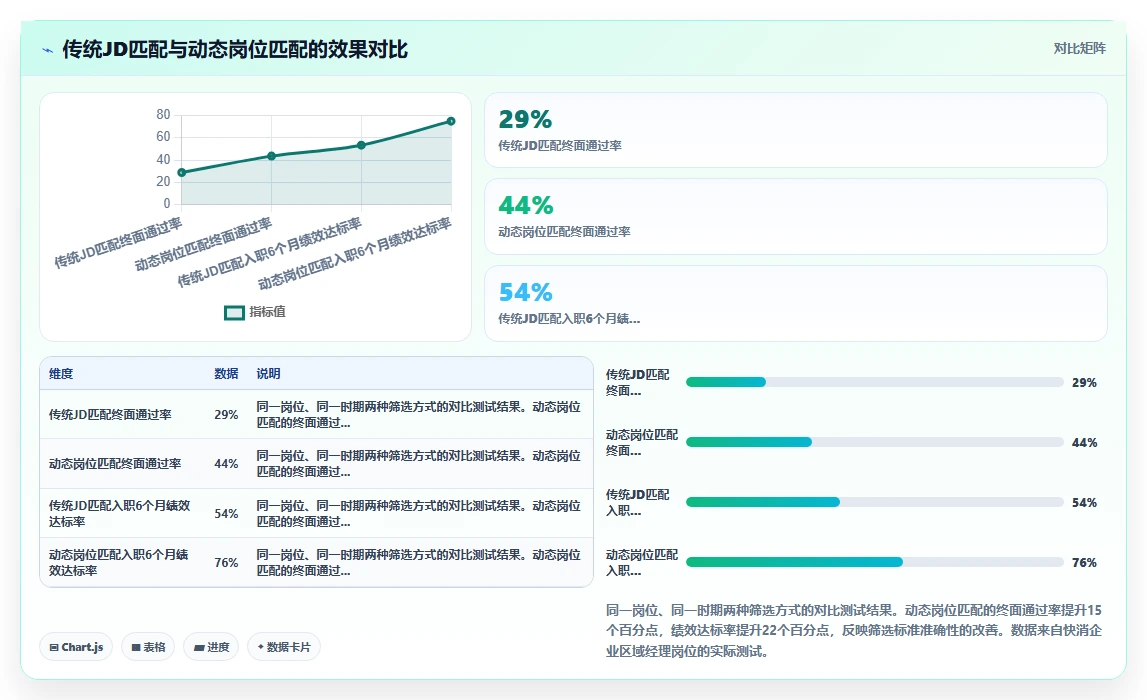Click the 数据卡片 tag chip

(284, 647)
